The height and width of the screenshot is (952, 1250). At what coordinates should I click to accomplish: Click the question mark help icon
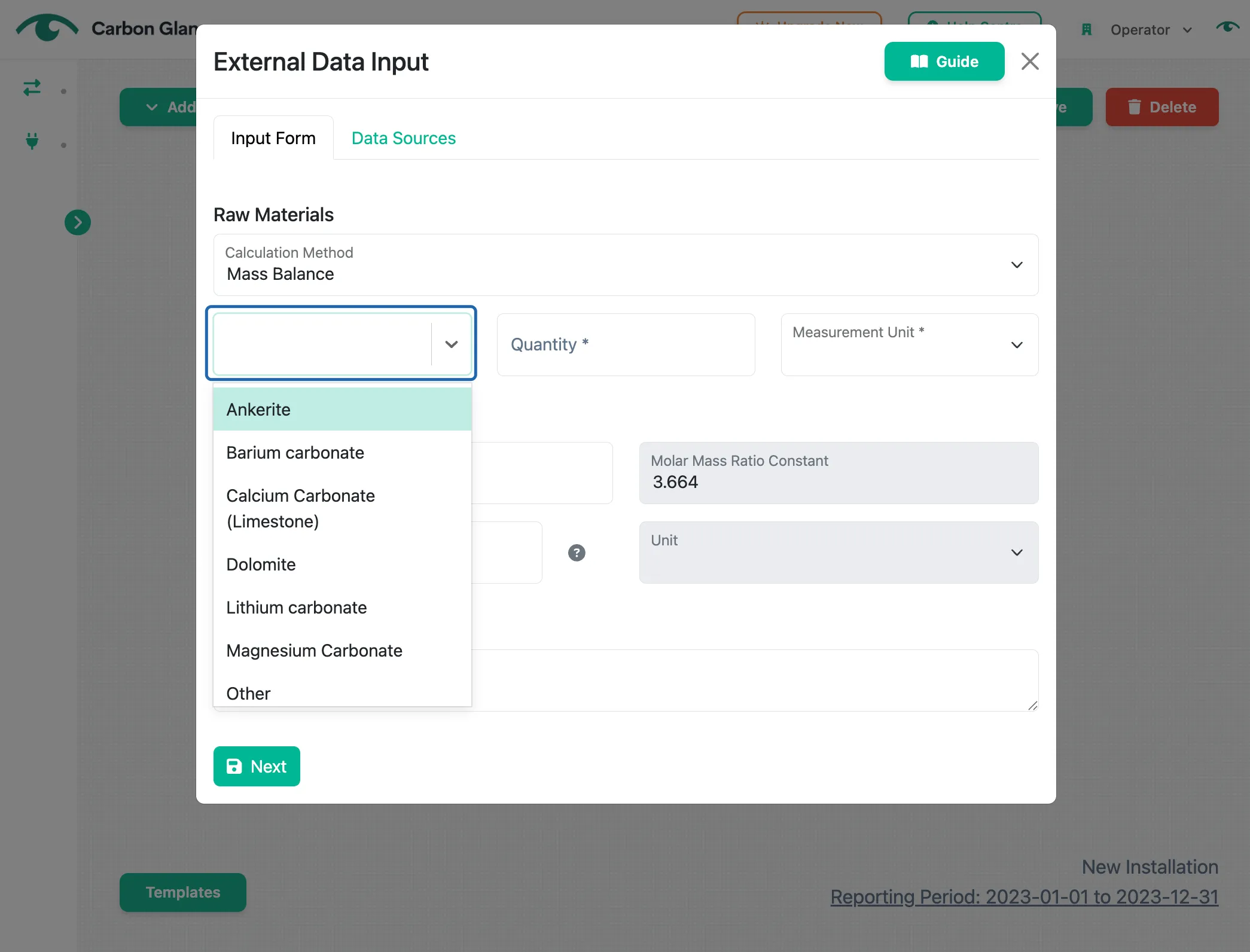click(577, 553)
